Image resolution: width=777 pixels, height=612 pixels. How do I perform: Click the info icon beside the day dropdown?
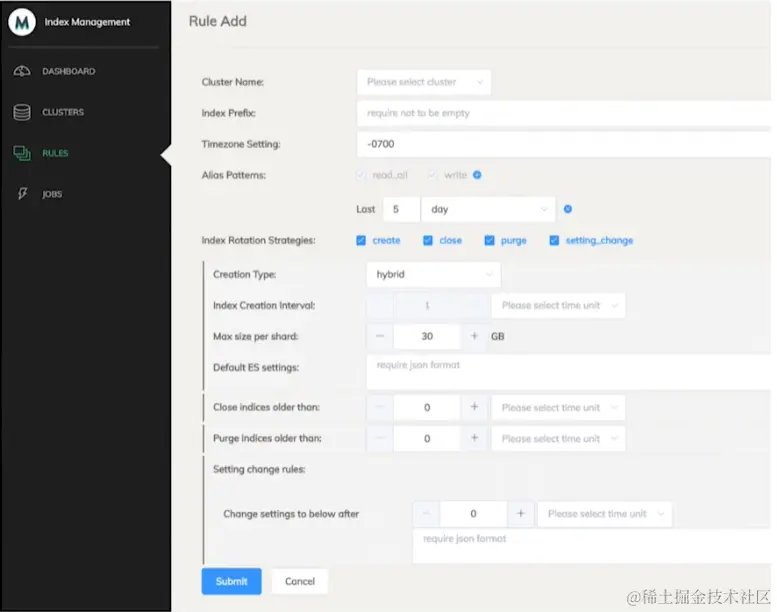pos(568,209)
